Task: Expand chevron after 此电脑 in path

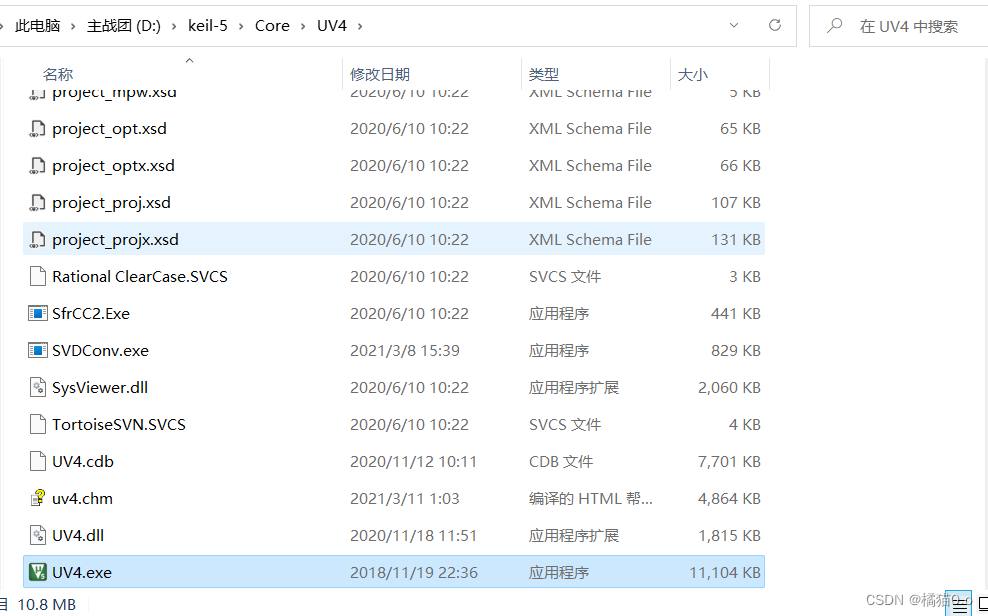Action: pyautogui.click(x=73, y=26)
